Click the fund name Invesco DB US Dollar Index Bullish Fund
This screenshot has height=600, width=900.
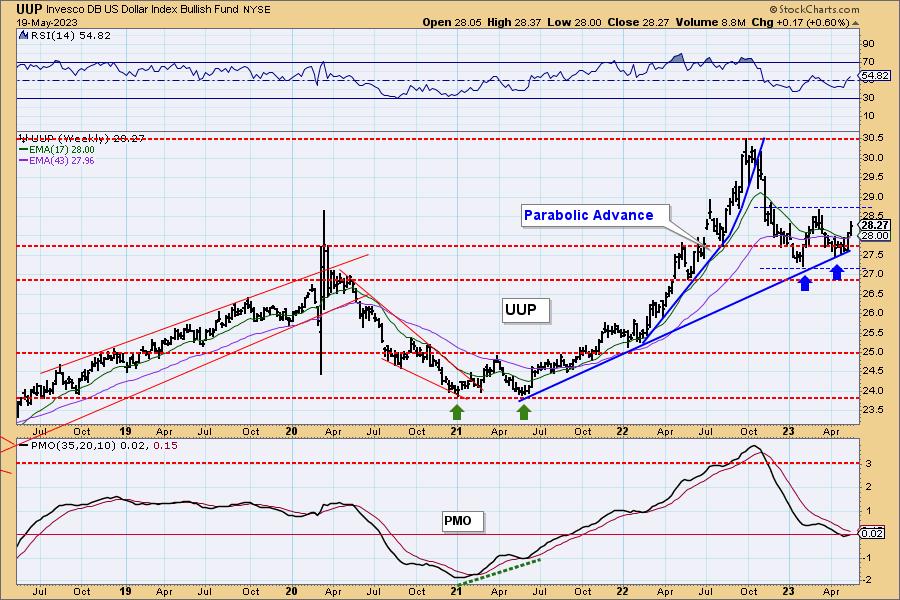(143, 10)
